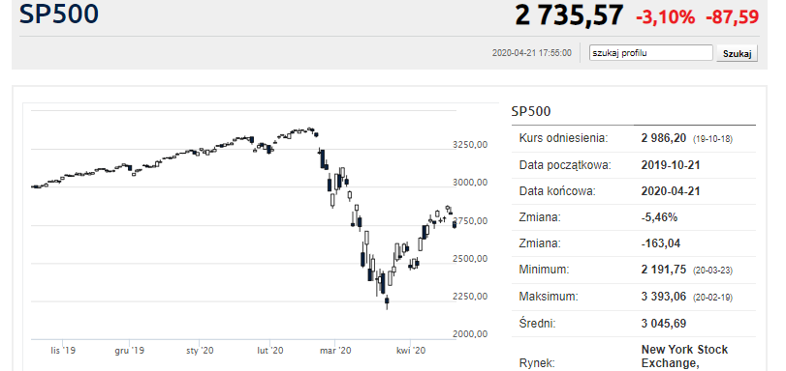Click the 2020-04-21 17:55:00 timestamp
This screenshot has width=786, height=371.
pyautogui.click(x=531, y=53)
